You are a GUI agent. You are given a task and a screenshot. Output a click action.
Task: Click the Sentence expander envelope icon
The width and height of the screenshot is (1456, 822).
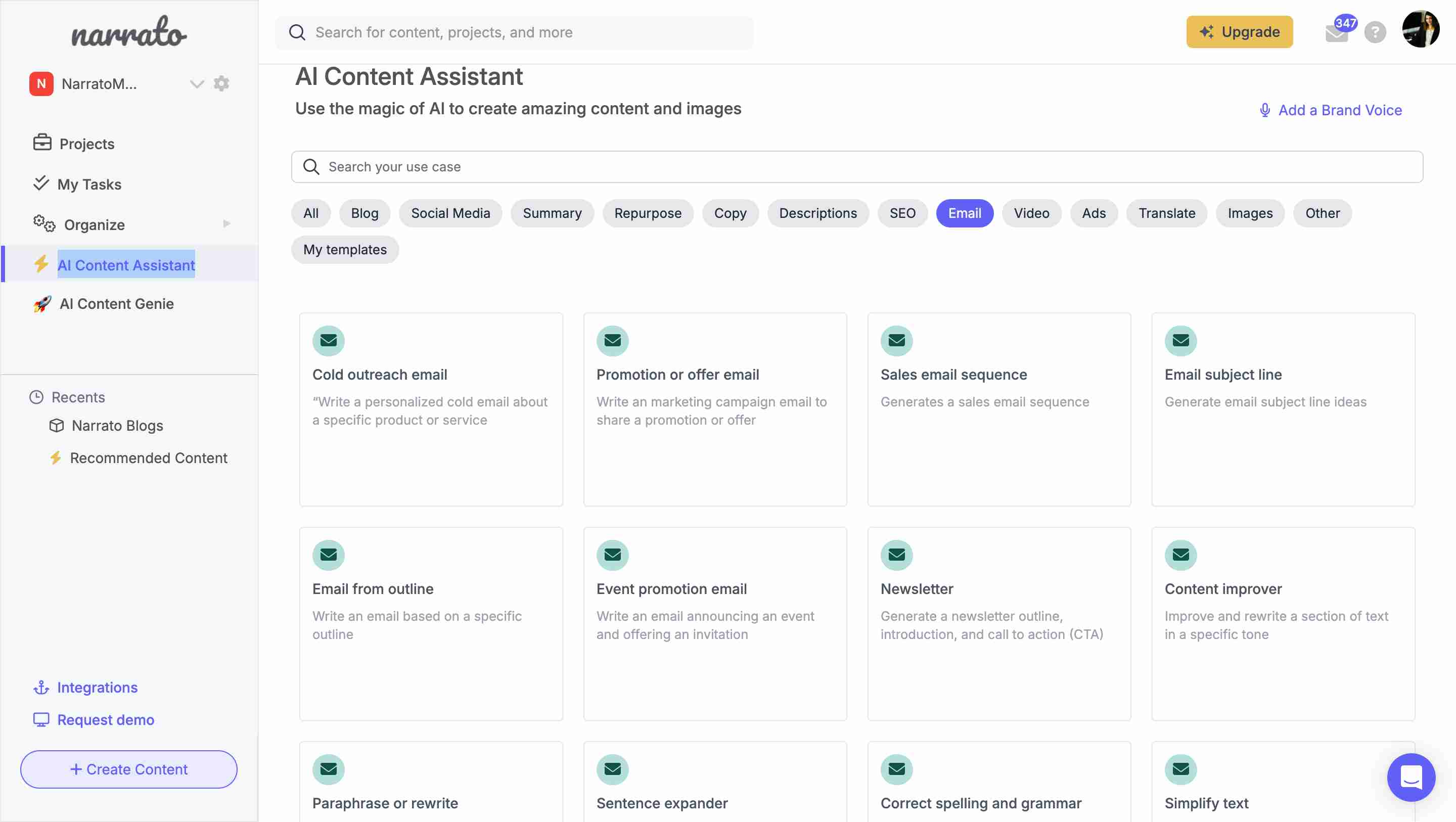613,769
